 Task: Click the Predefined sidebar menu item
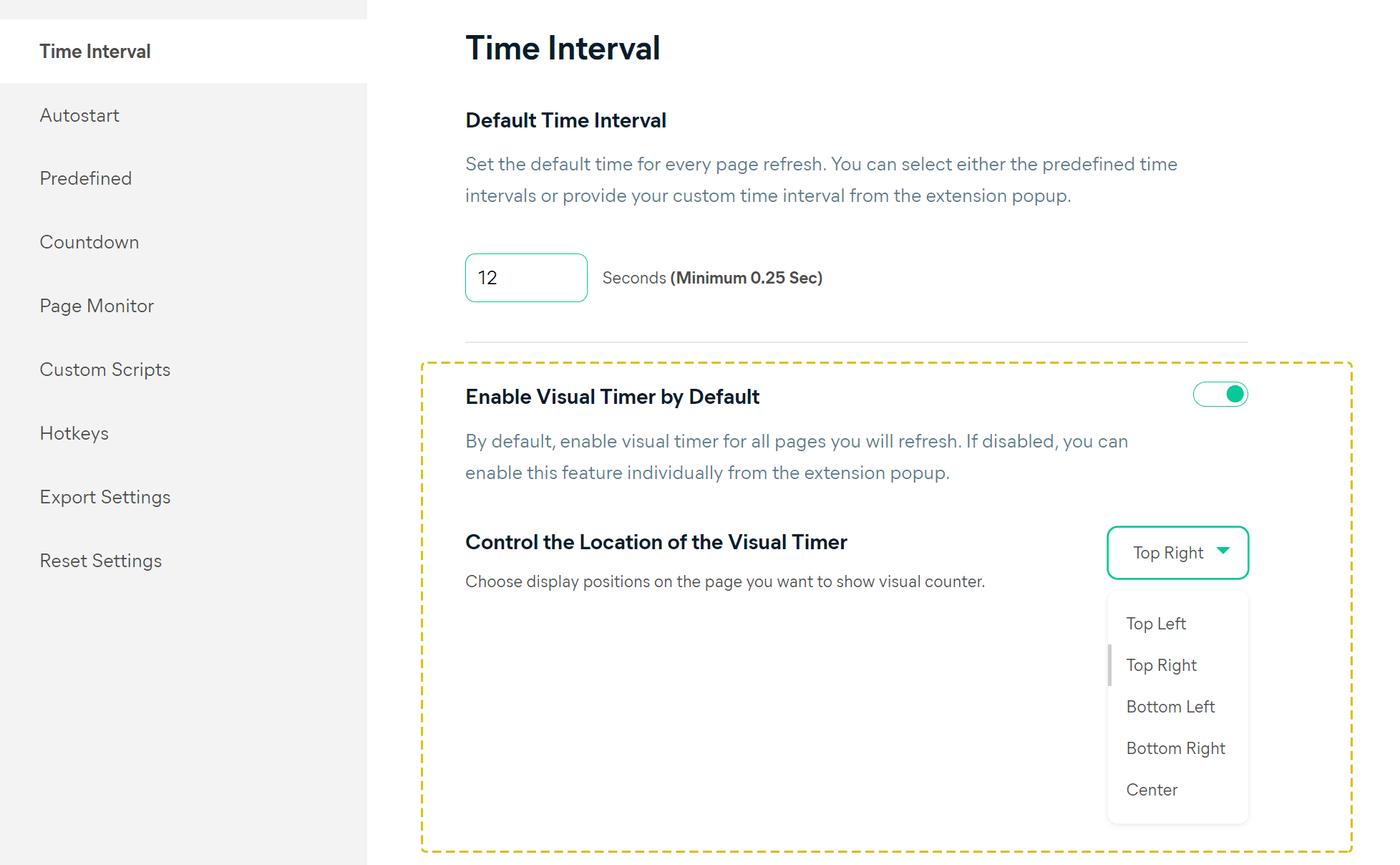click(x=85, y=179)
